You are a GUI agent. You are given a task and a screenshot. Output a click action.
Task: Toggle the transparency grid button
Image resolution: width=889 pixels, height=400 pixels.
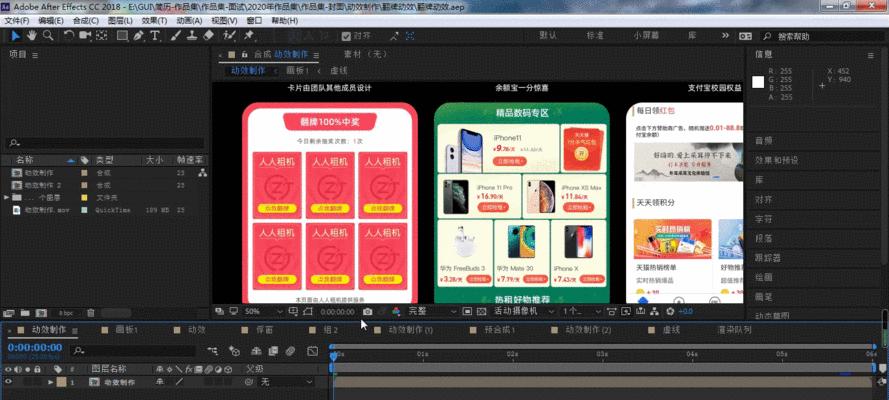click(x=481, y=311)
